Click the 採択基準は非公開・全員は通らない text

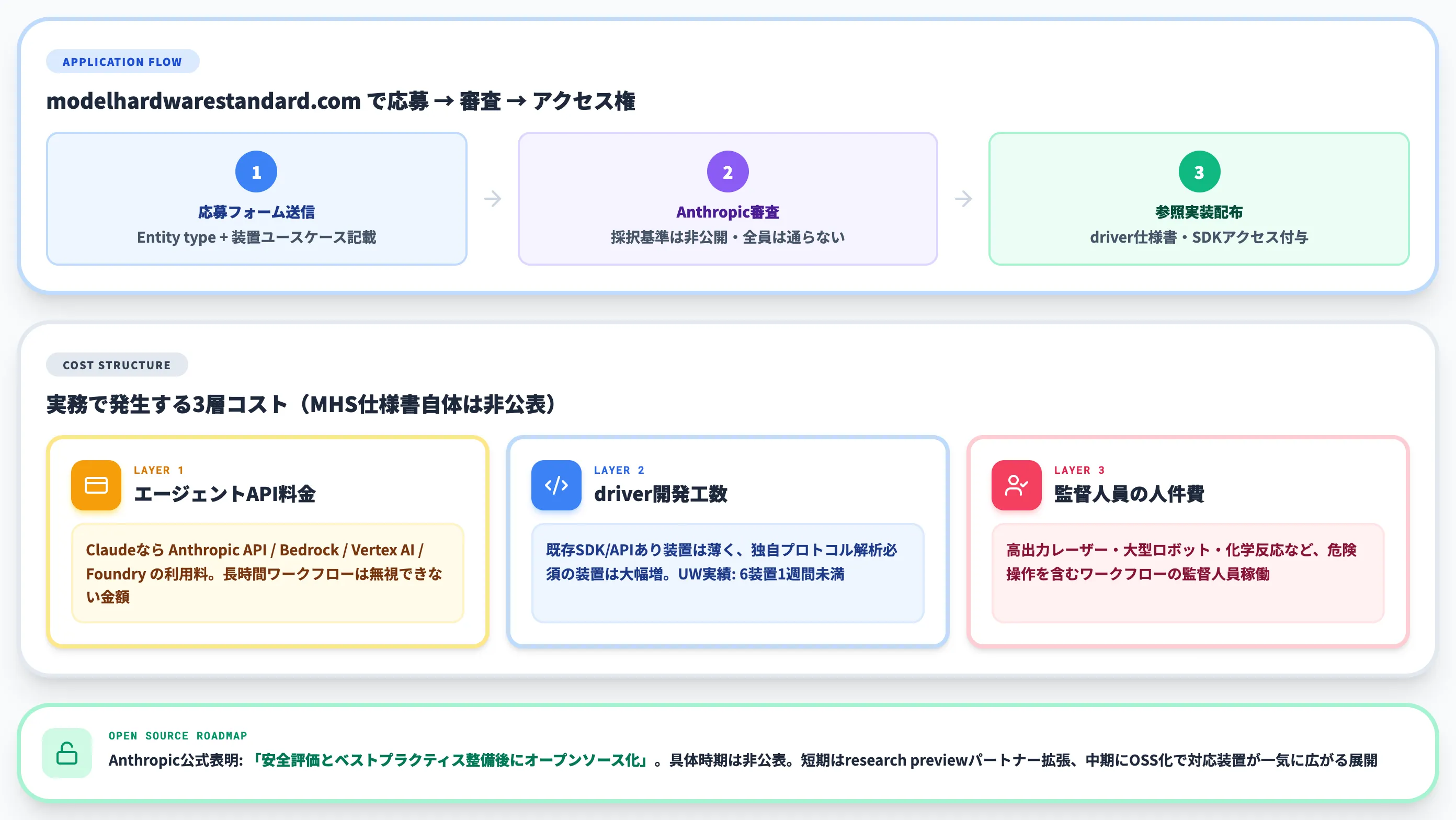[727, 237]
